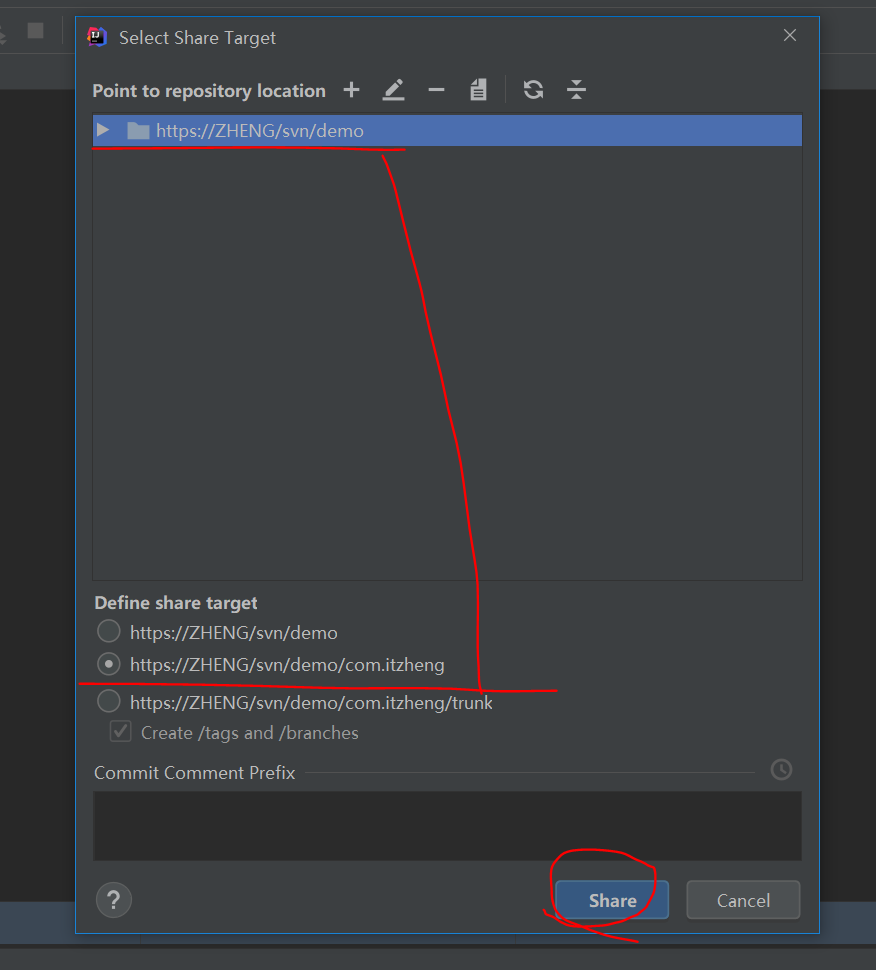
Task: Focus the Commit Comment Prefix text area
Action: 447,826
